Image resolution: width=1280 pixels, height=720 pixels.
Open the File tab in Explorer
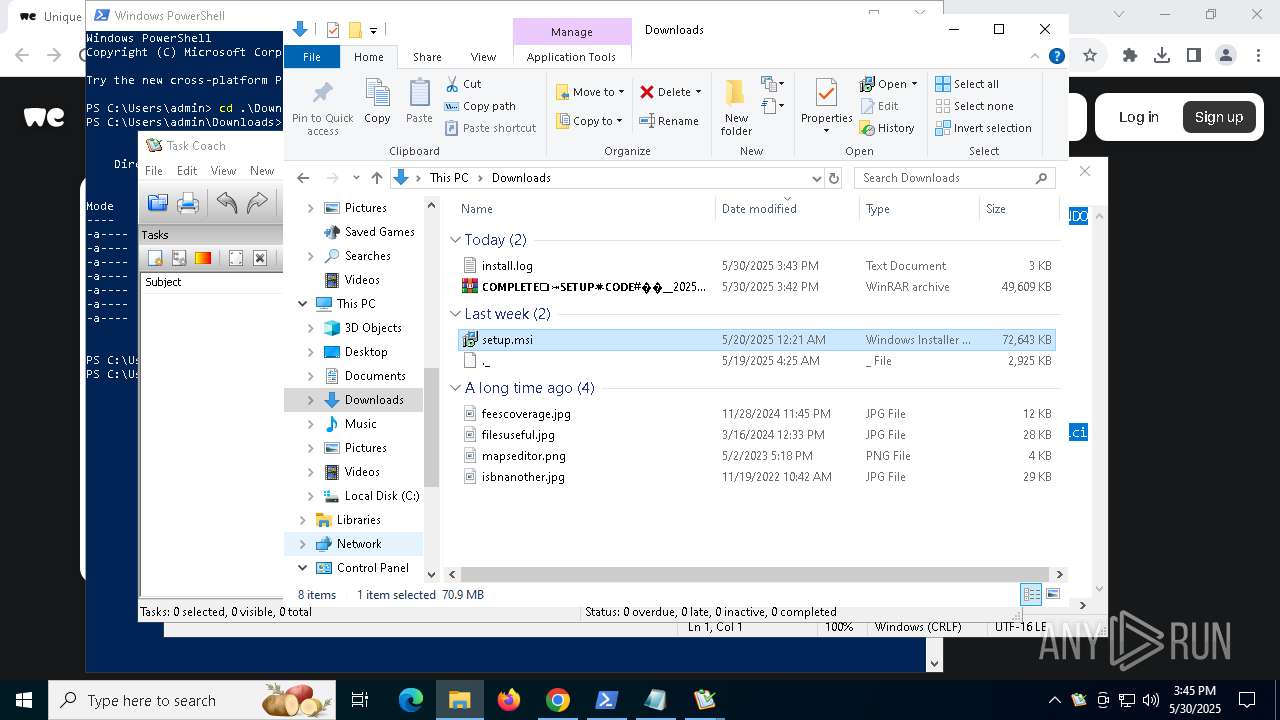[x=312, y=57]
